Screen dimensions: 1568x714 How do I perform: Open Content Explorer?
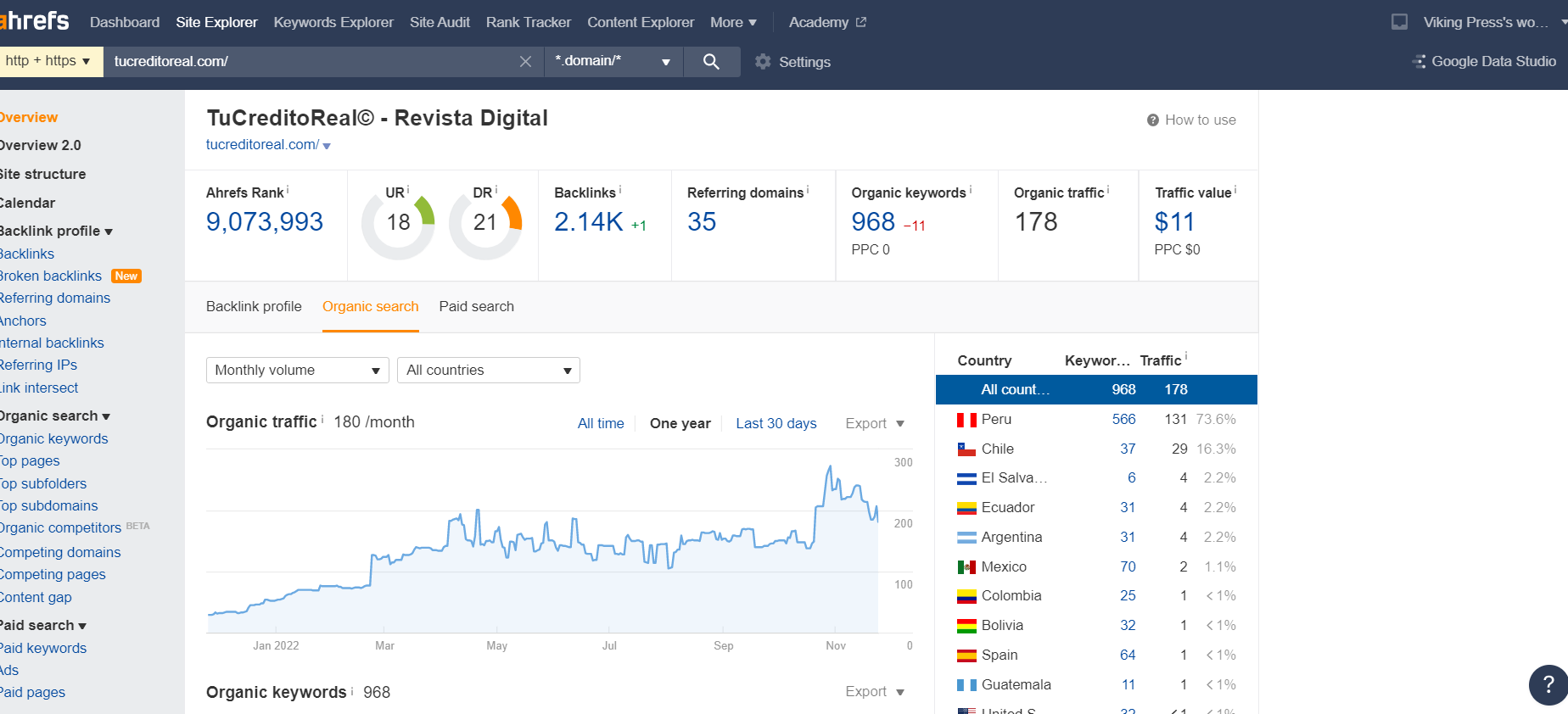(x=641, y=22)
